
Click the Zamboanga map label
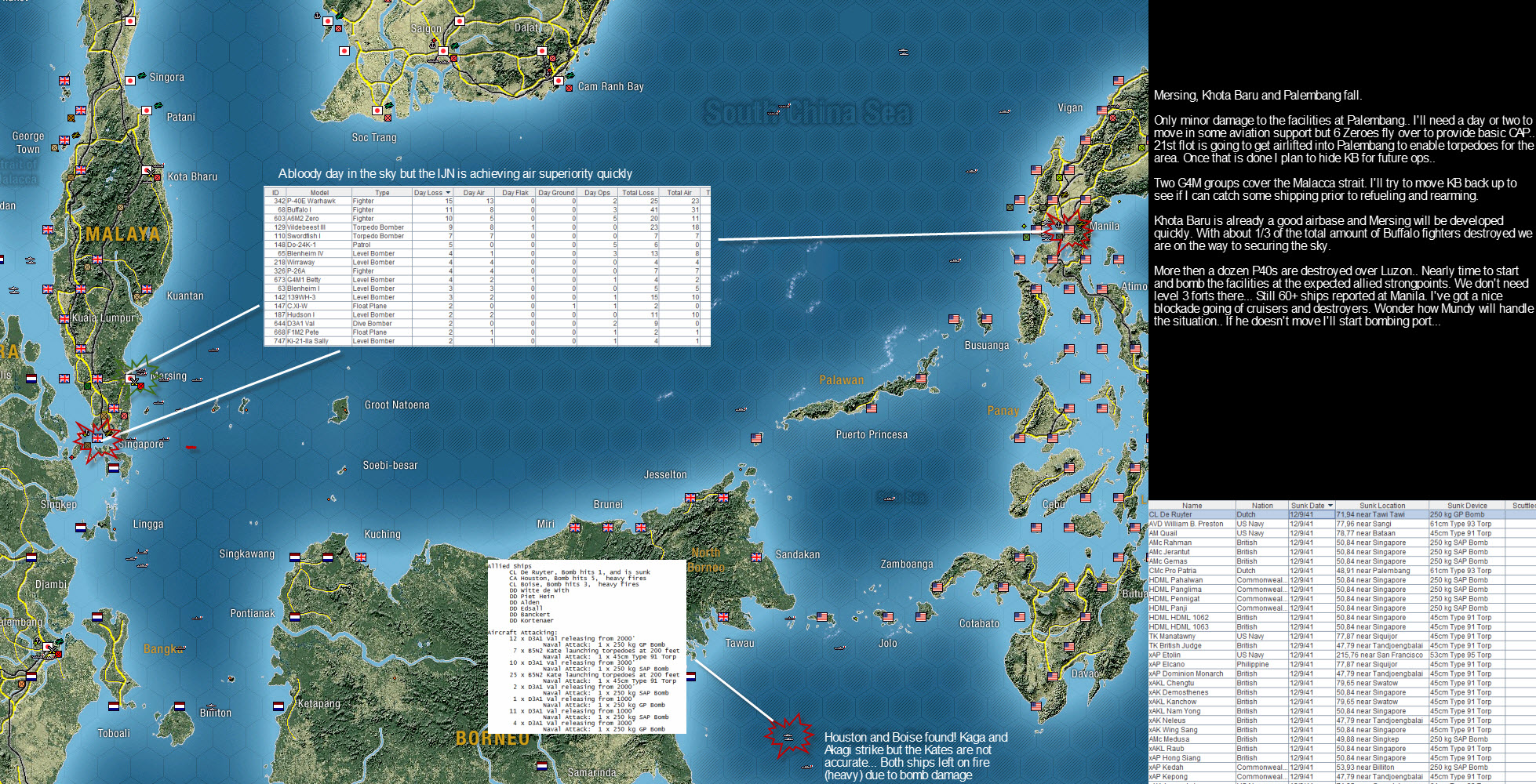(x=907, y=564)
